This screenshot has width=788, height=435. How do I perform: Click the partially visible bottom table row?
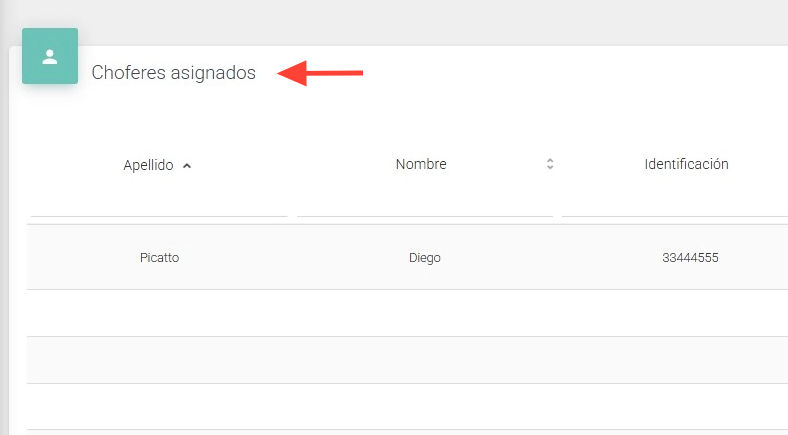[x=400, y=432]
